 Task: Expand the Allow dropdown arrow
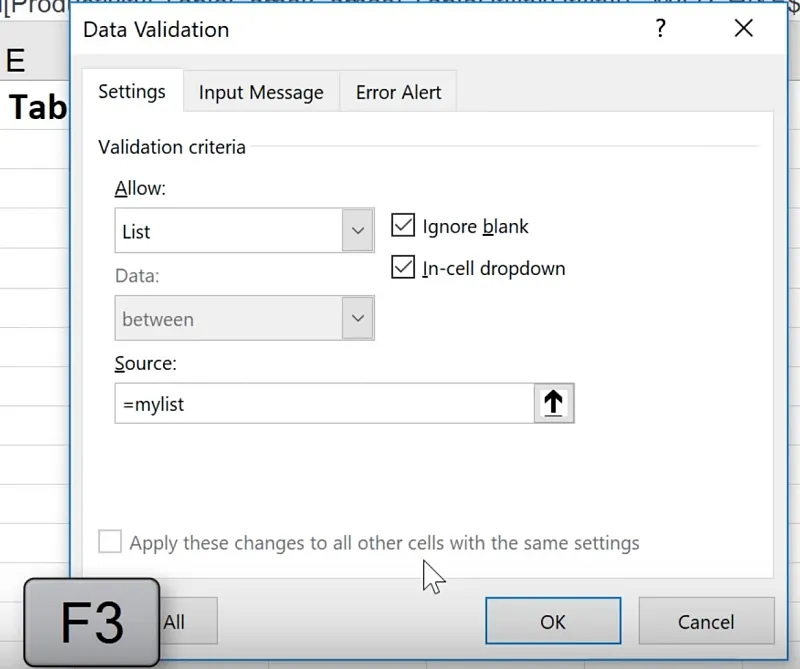tap(358, 231)
